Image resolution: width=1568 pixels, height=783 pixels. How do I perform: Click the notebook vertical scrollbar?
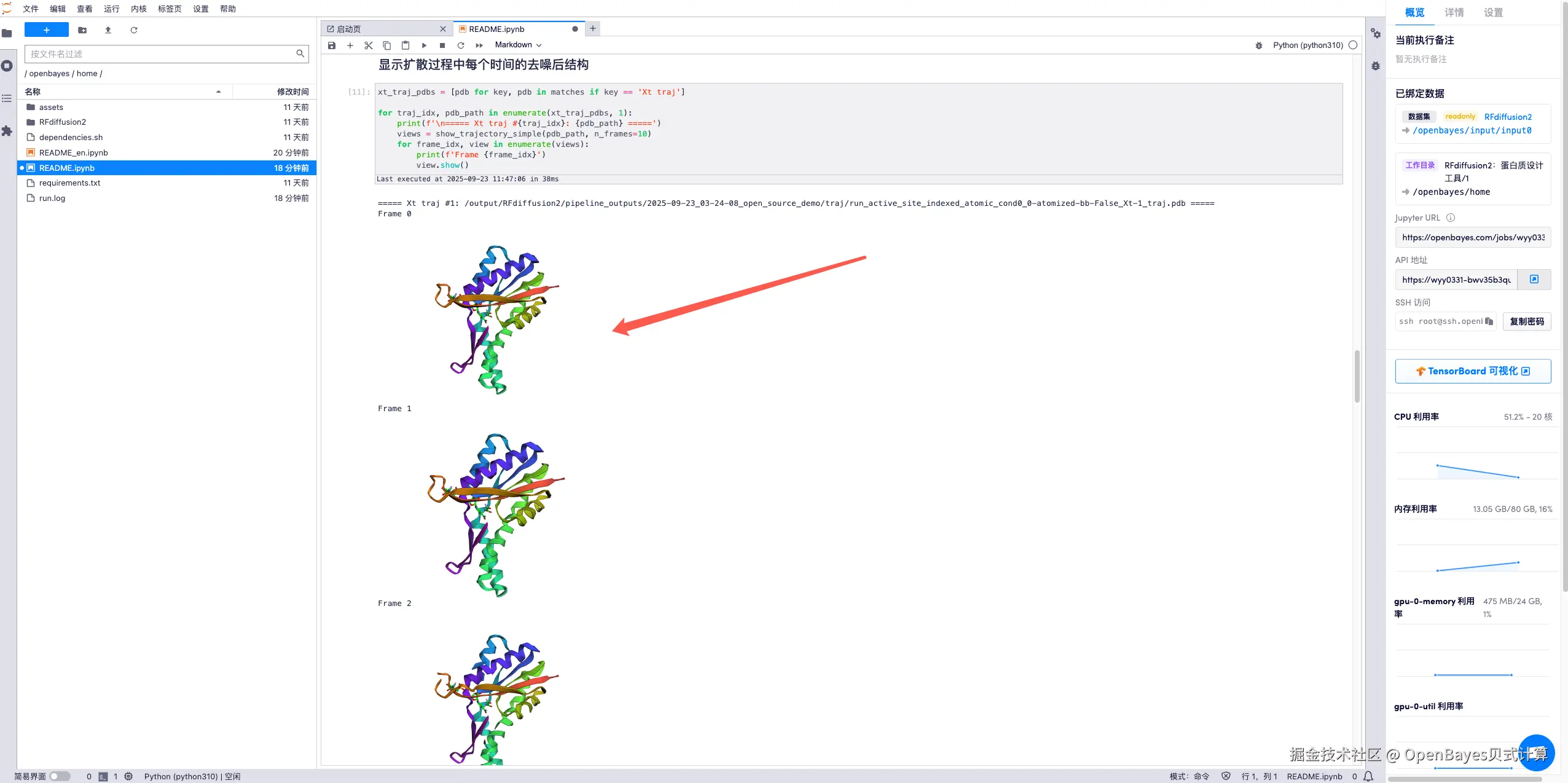tap(1357, 376)
